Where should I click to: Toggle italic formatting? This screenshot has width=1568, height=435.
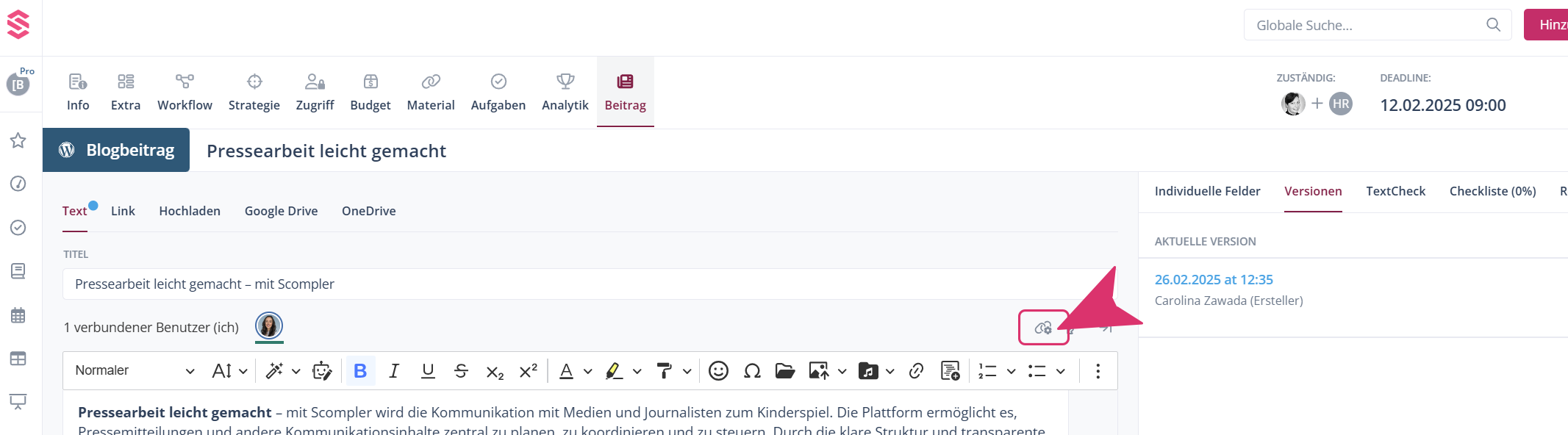point(394,371)
